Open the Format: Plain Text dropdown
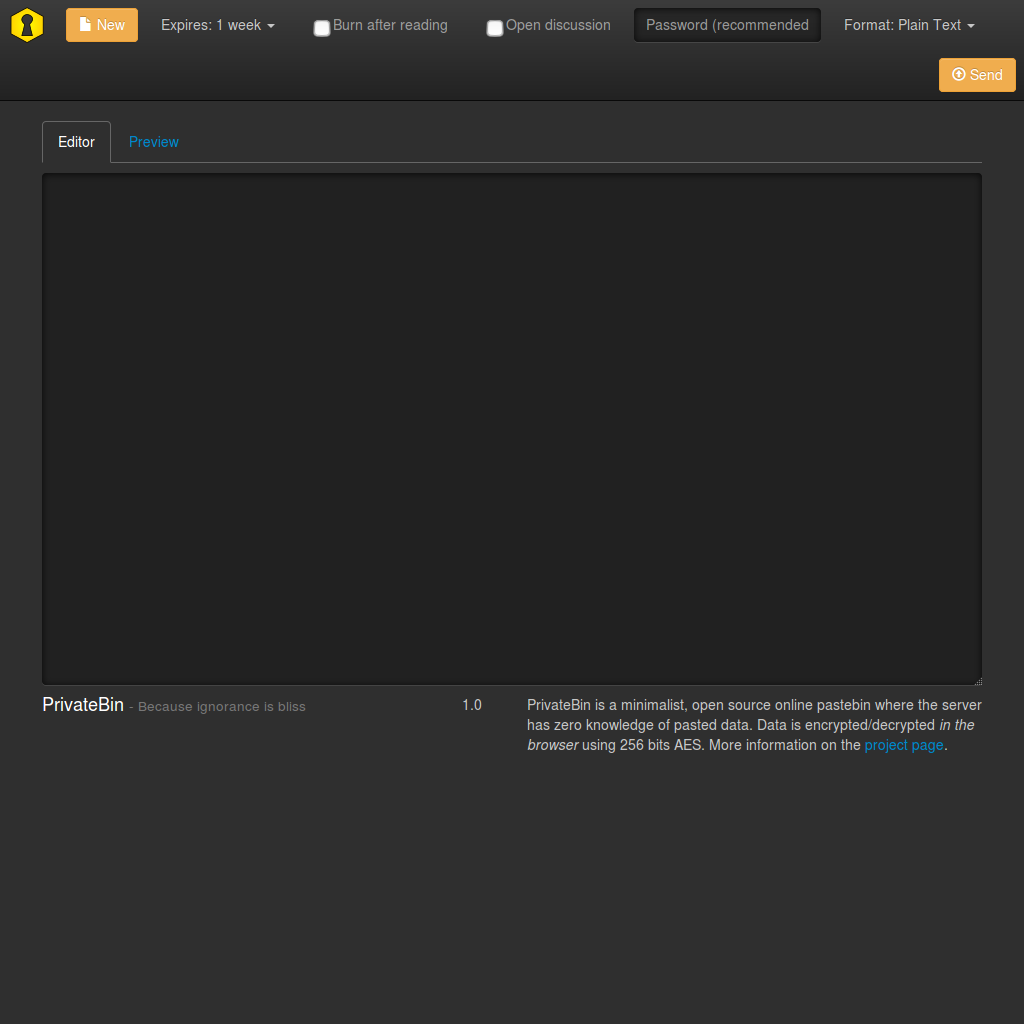 [908, 25]
